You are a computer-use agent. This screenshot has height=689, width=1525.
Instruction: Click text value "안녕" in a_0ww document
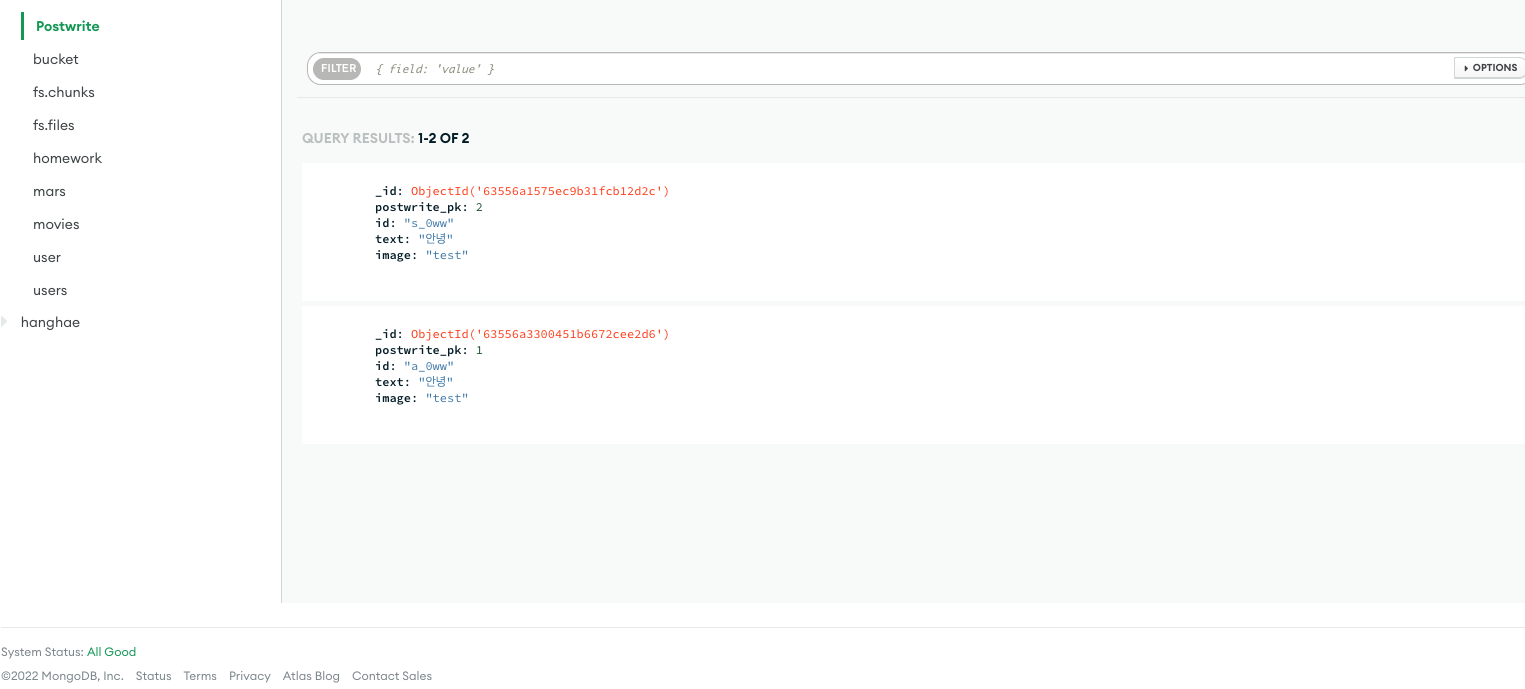(436, 382)
